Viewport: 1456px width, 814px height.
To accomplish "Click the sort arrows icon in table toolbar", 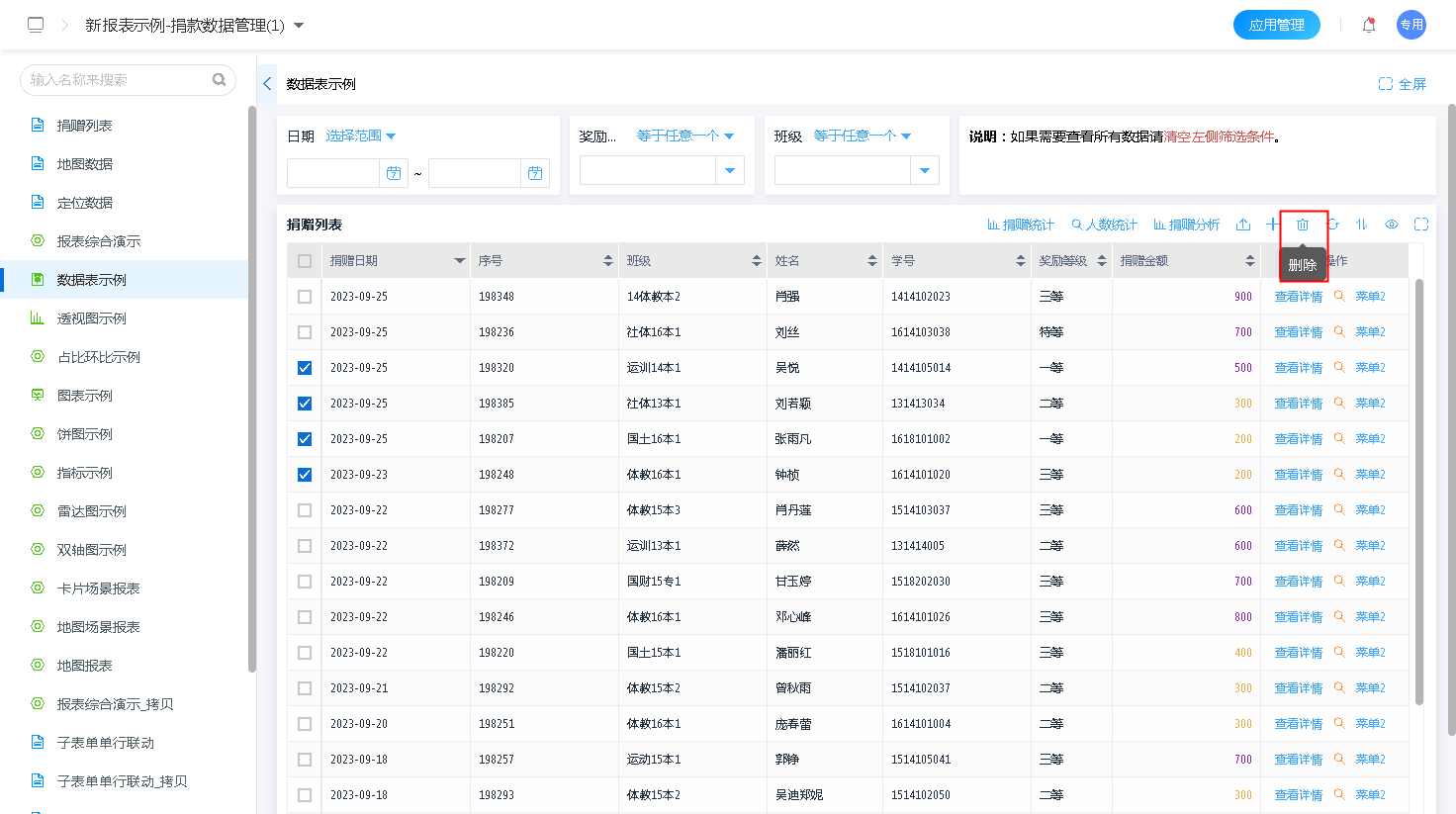I will tap(1361, 225).
